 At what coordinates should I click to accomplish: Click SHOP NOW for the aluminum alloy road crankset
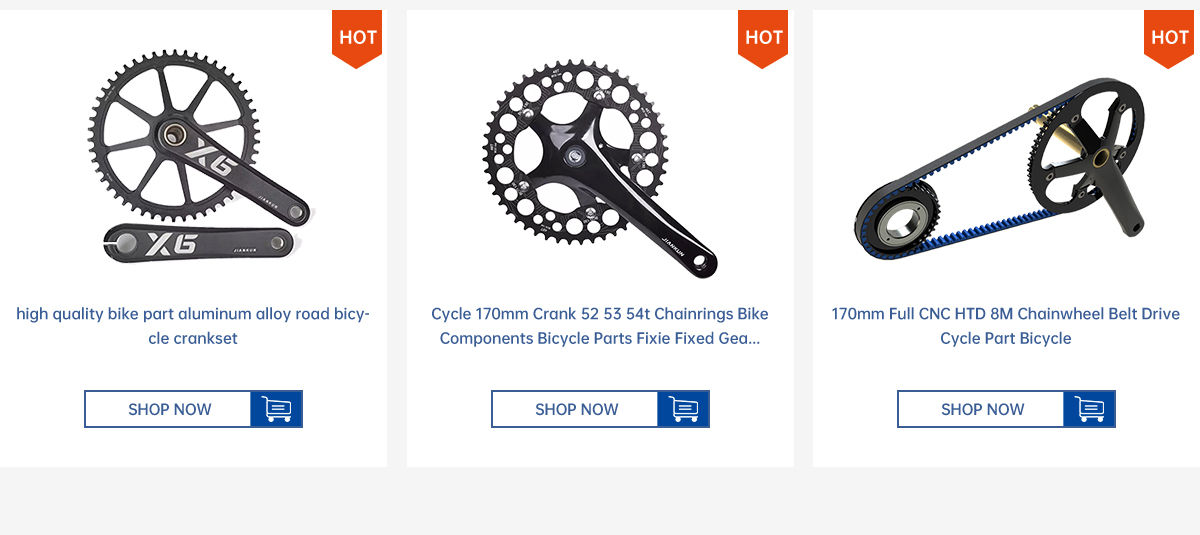(168, 409)
